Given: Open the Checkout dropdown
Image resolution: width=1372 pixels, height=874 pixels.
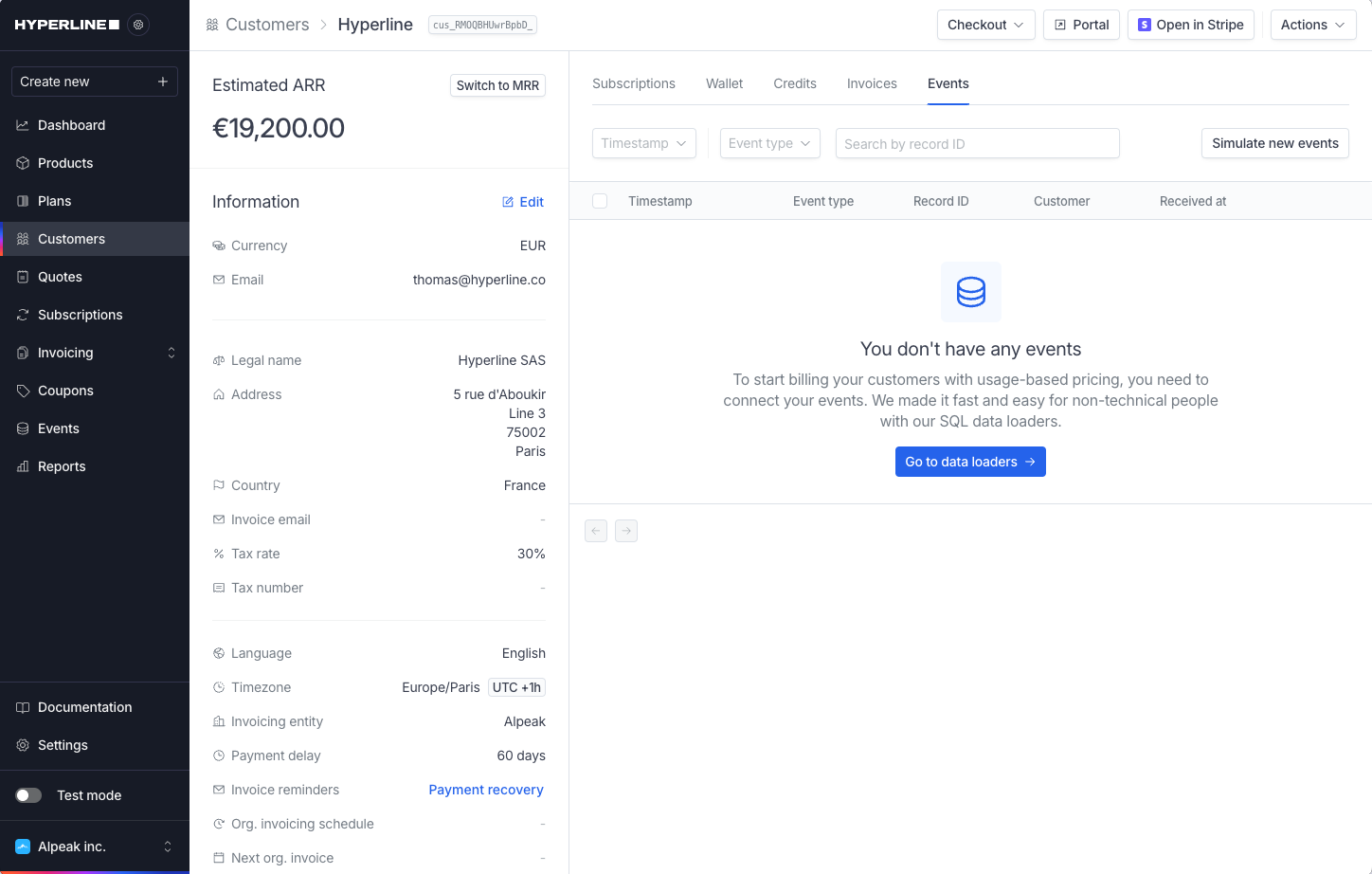Looking at the screenshot, I should 985,25.
